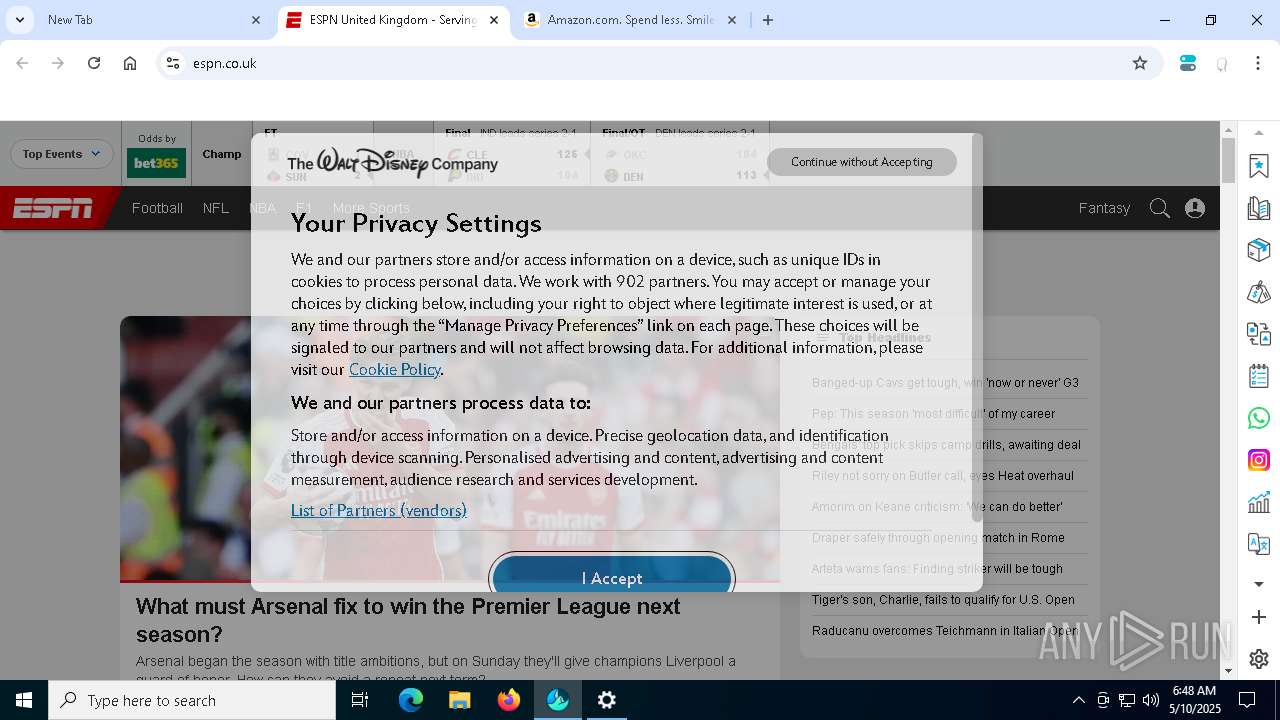The width and height of the screenshot is (1280, 720).
Task: Open the sidebar bookmarks star icon
Action: coord(1259,166)
